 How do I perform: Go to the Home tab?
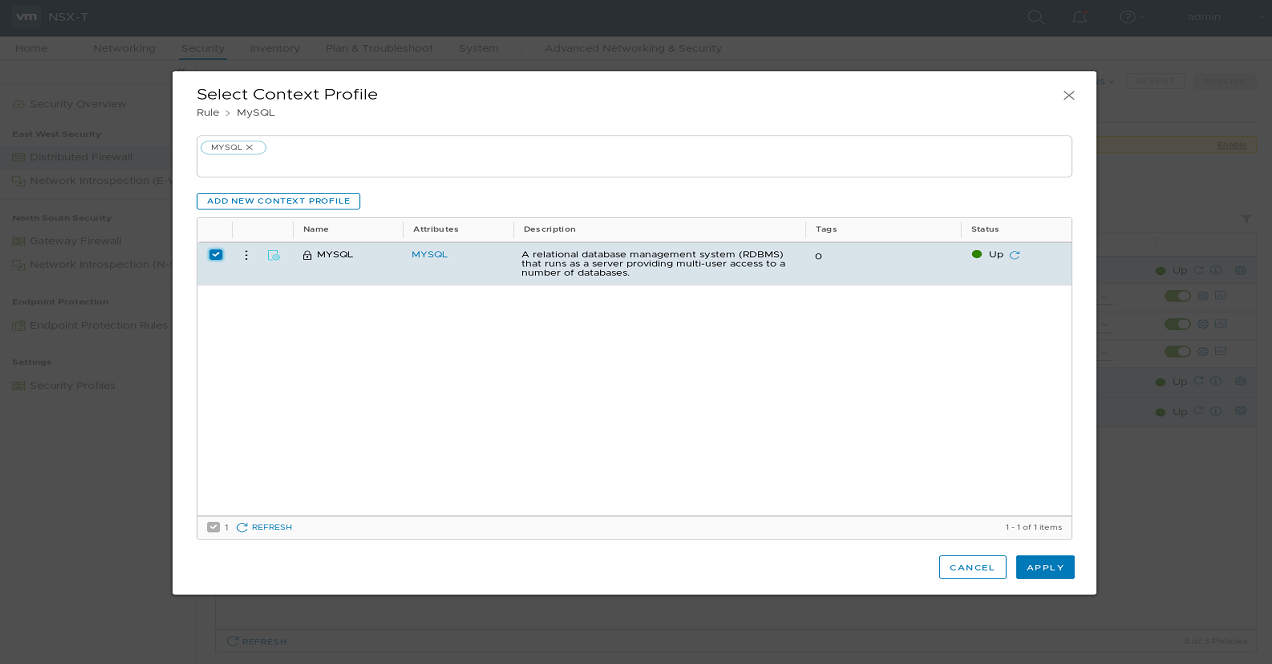[x=31, y=48]
